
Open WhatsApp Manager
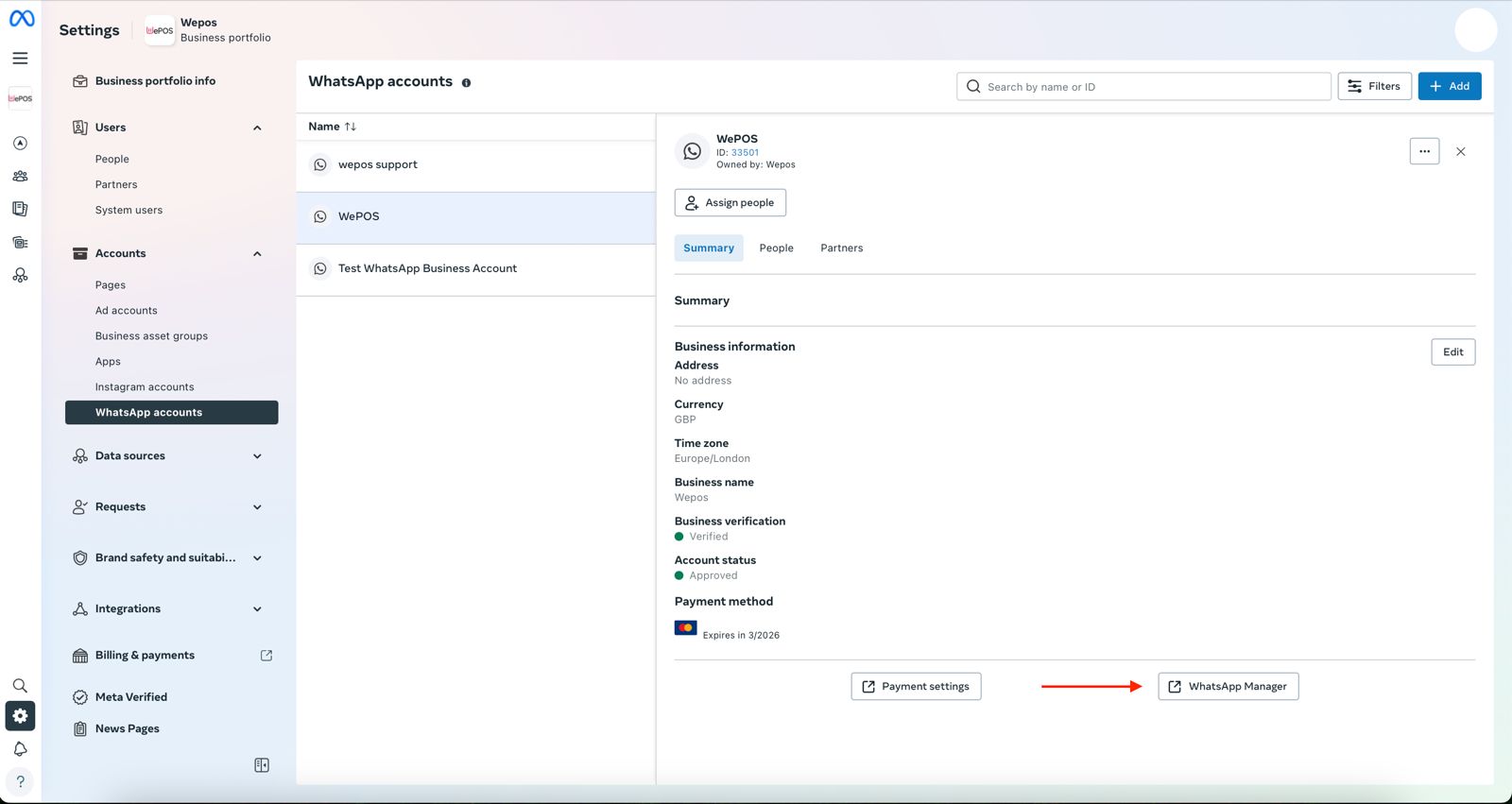click(1228, 687)
